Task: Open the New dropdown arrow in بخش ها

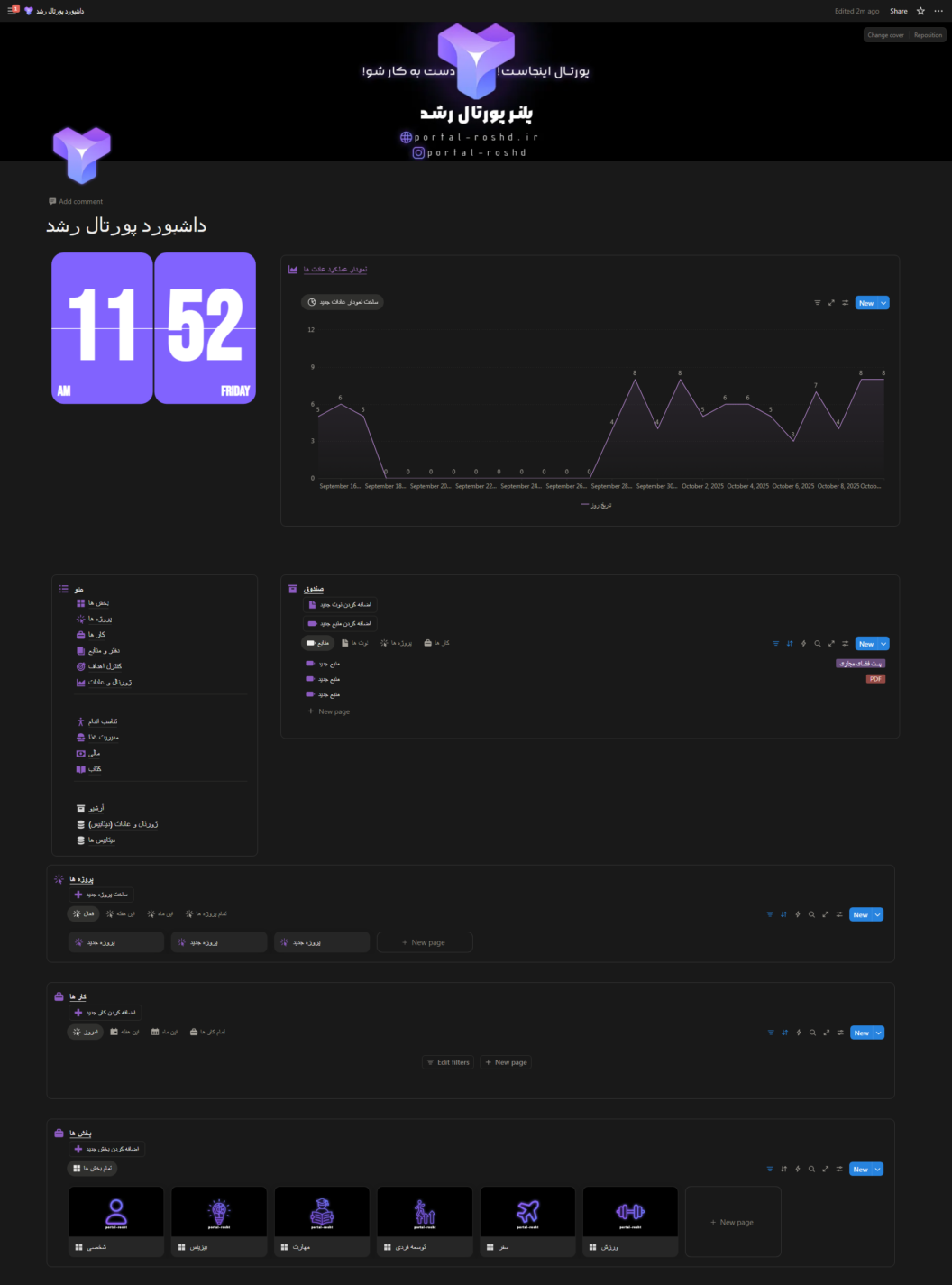Action: tap(879, 1169)
